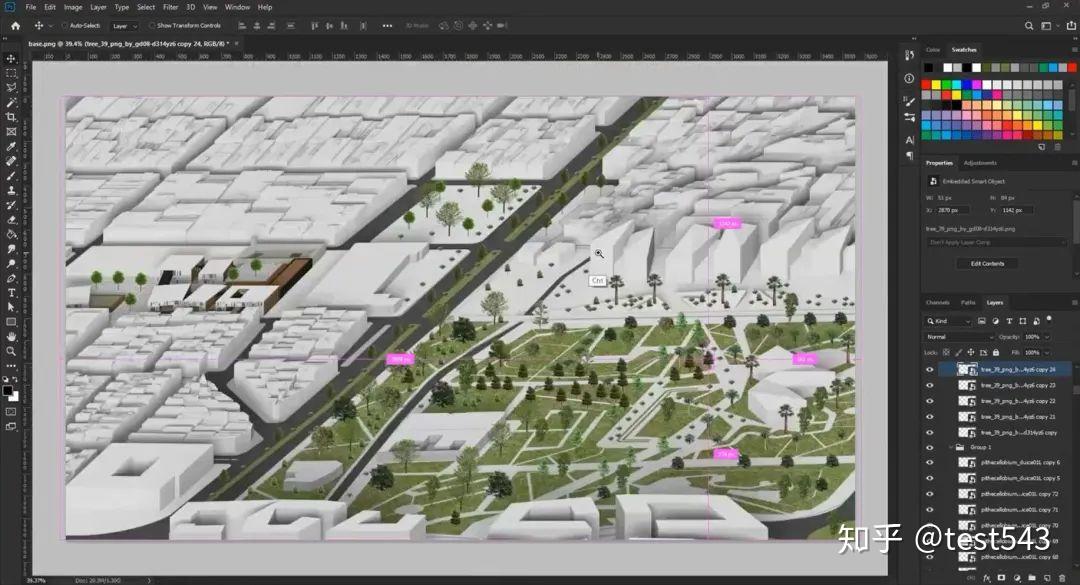Open the Filter menu
The image size is (1080, 585).
click(170, 7)
